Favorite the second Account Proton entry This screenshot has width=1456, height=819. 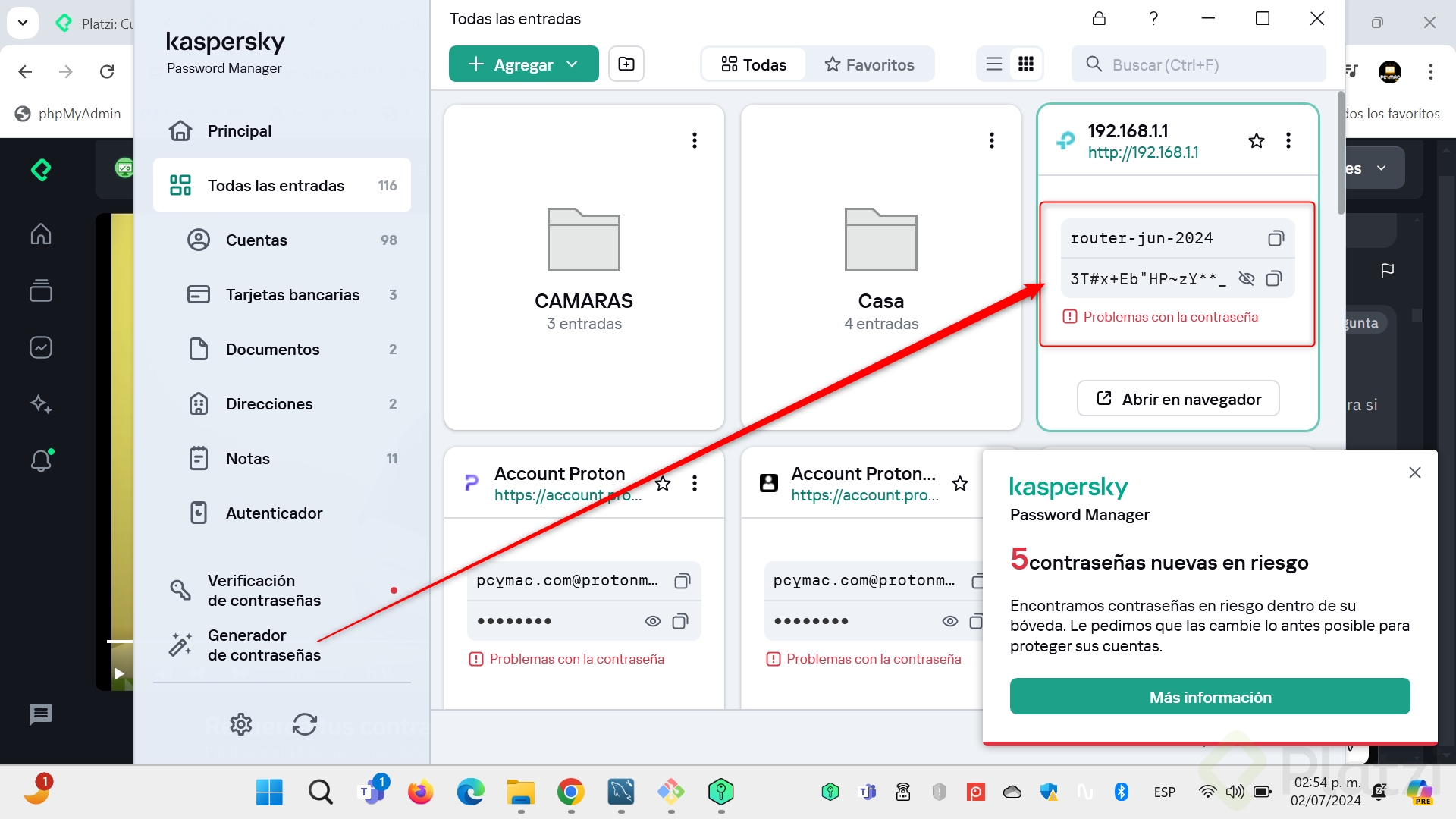[960, 484]
